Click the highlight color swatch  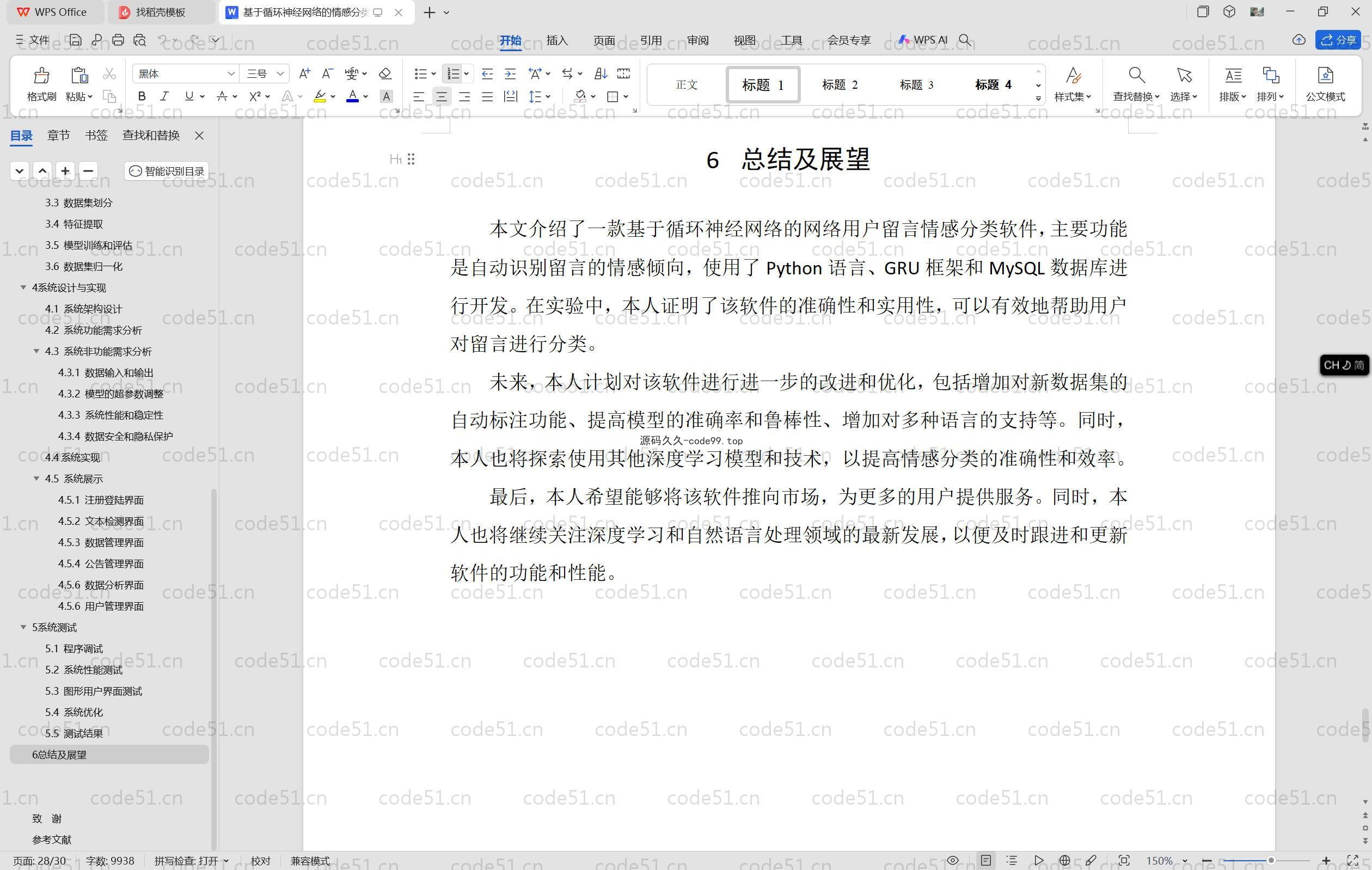tap(320, 96)
